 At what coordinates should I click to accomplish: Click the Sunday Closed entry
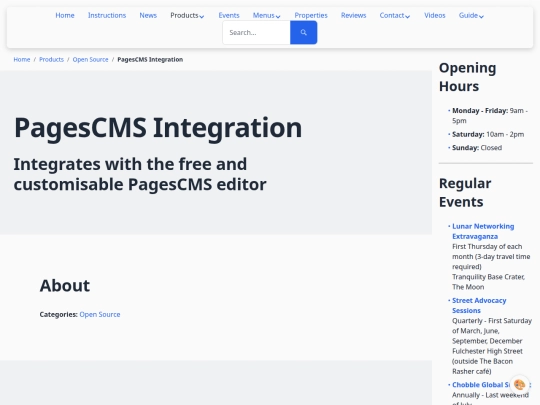pos(477,148)
